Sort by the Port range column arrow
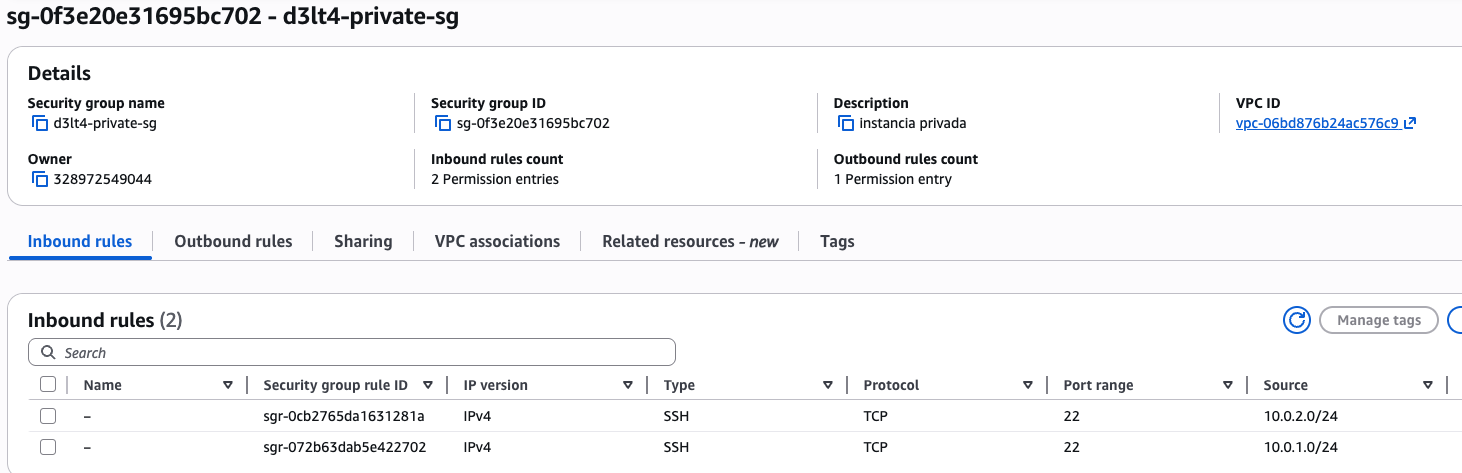1462x473 pixels. point(1228,385)
